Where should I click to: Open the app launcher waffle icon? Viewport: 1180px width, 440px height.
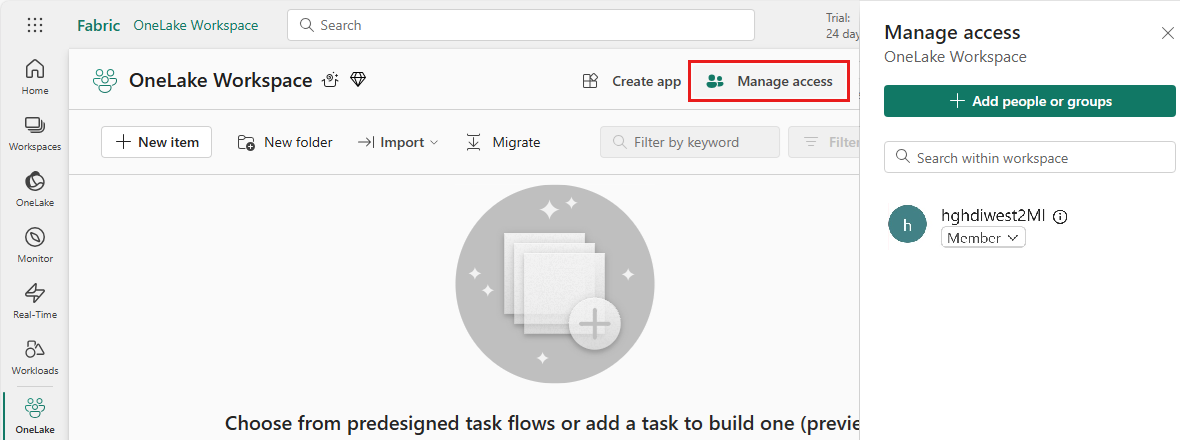tap(35, 25)
